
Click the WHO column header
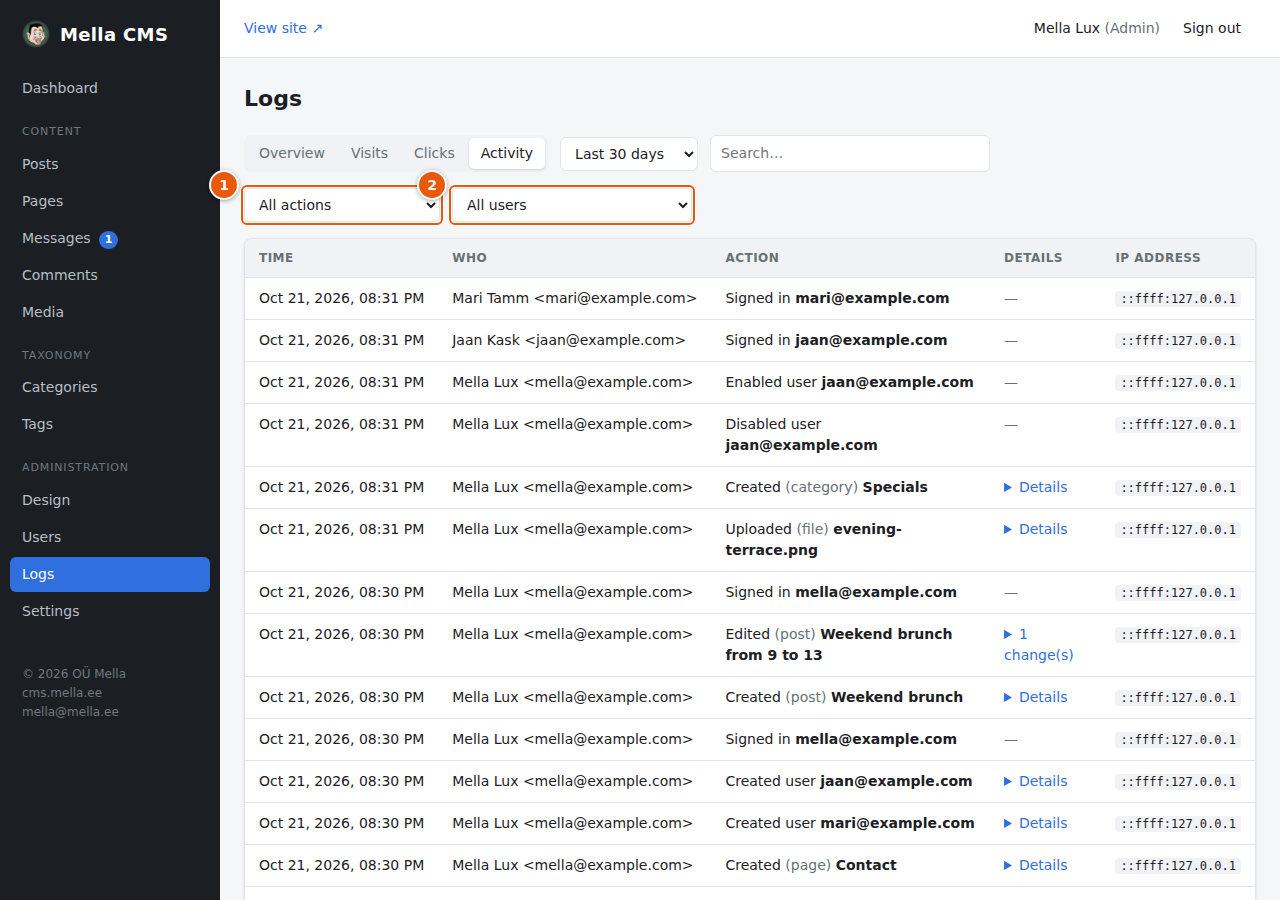pyautogui.click(x=470, y=258)
